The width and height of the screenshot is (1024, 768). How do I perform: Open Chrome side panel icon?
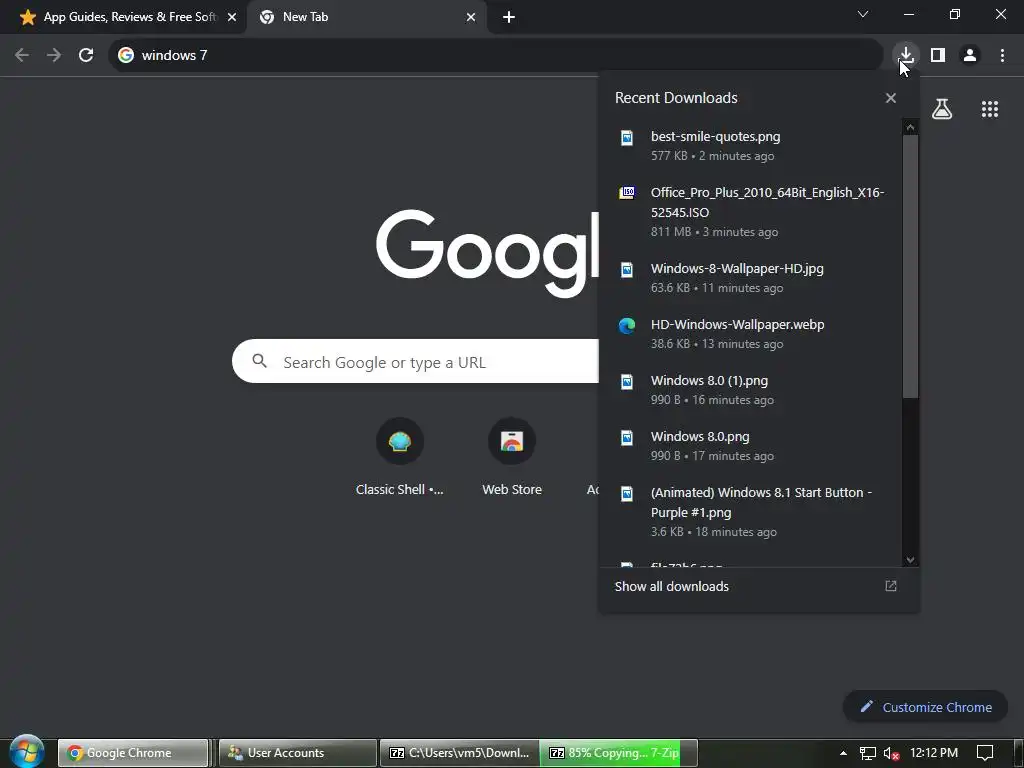pos(938,55)
